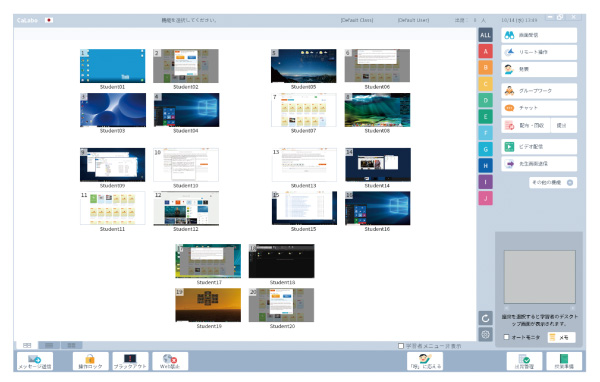
Task: Start remote operation (リモート操作)
Action: pyautogui.click(x=539, y=52)
